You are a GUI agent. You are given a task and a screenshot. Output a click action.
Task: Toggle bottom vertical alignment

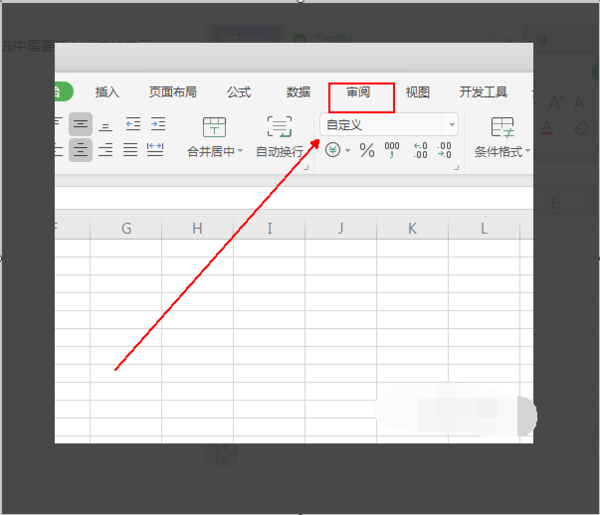click(x=105, y=125)
